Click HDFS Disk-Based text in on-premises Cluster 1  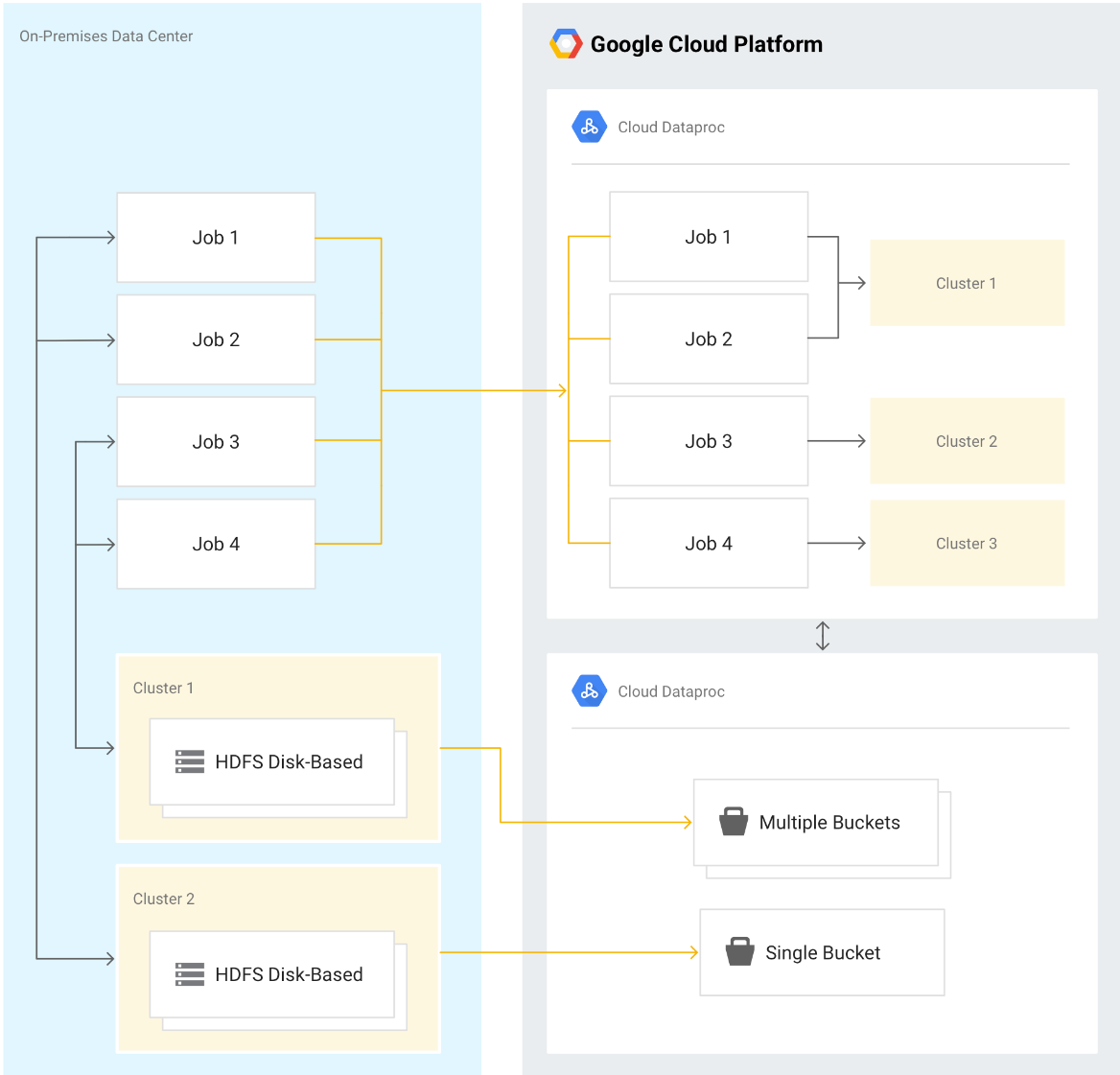click(x=289, y=761)
